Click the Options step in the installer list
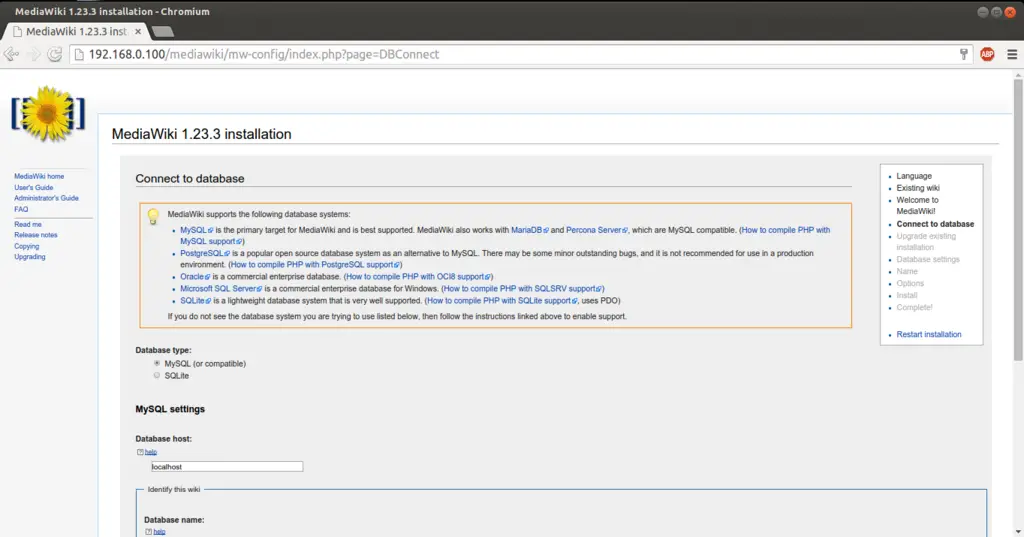Viewport: 1024px width, 537px height. click(x=910, y=284)
